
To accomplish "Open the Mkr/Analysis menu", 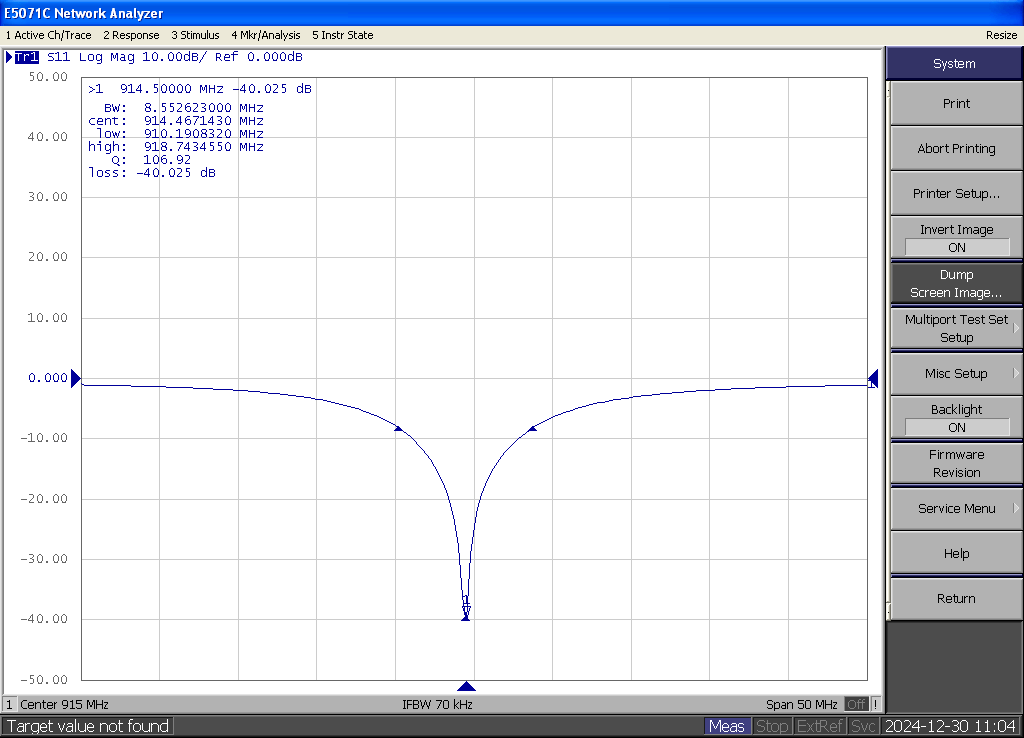I will click(264, 35).
